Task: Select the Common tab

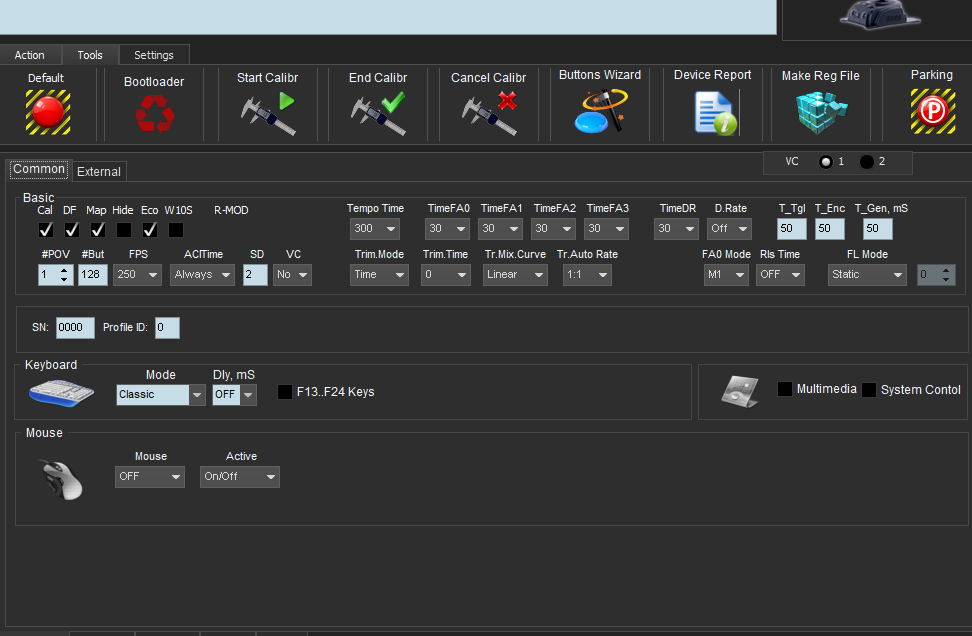Action: (x=39, y=169)
